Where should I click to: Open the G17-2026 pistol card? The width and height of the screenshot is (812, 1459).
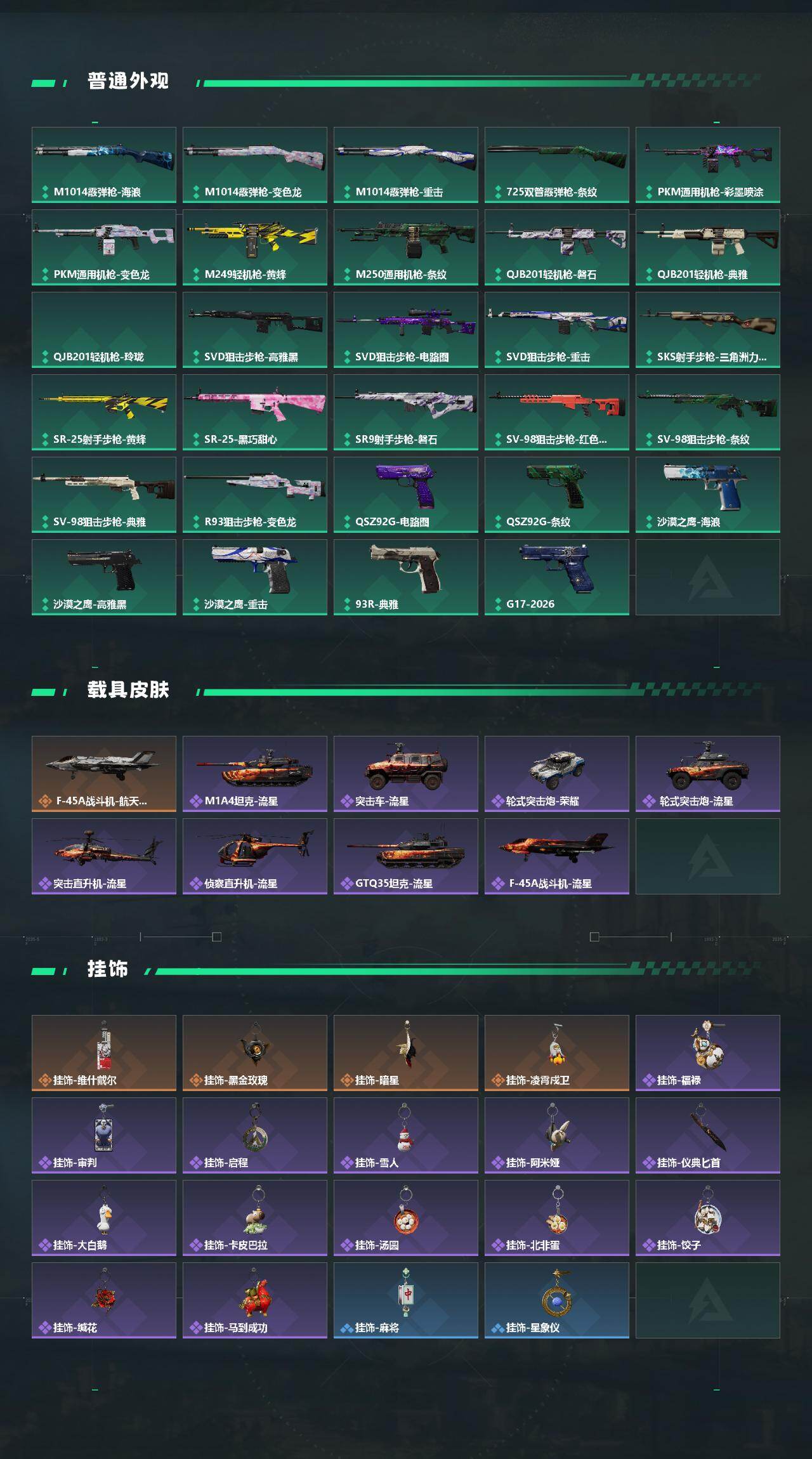pyautogui.click(x=557, y=577)
